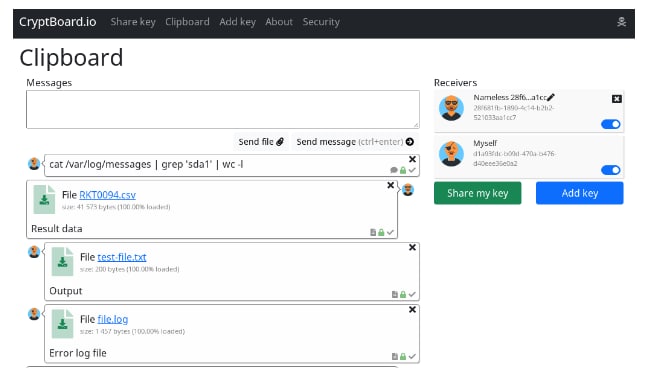Click the skull icon in the navbar
This screenshot has height=377, width=655.
coord(621,22)
